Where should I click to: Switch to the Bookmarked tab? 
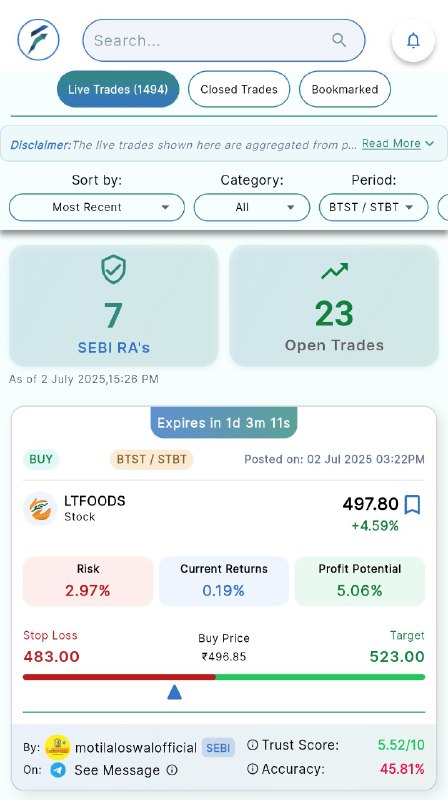coord(344,89)
